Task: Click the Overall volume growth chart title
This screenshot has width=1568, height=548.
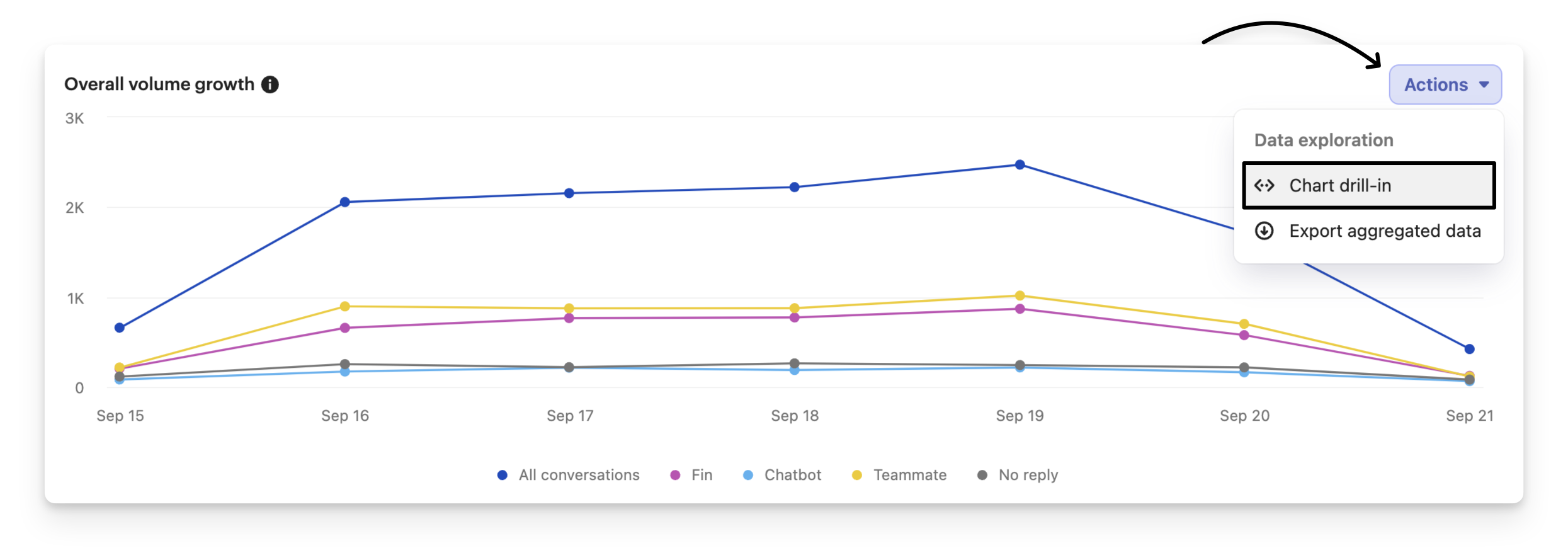Action: click(159, 84)
